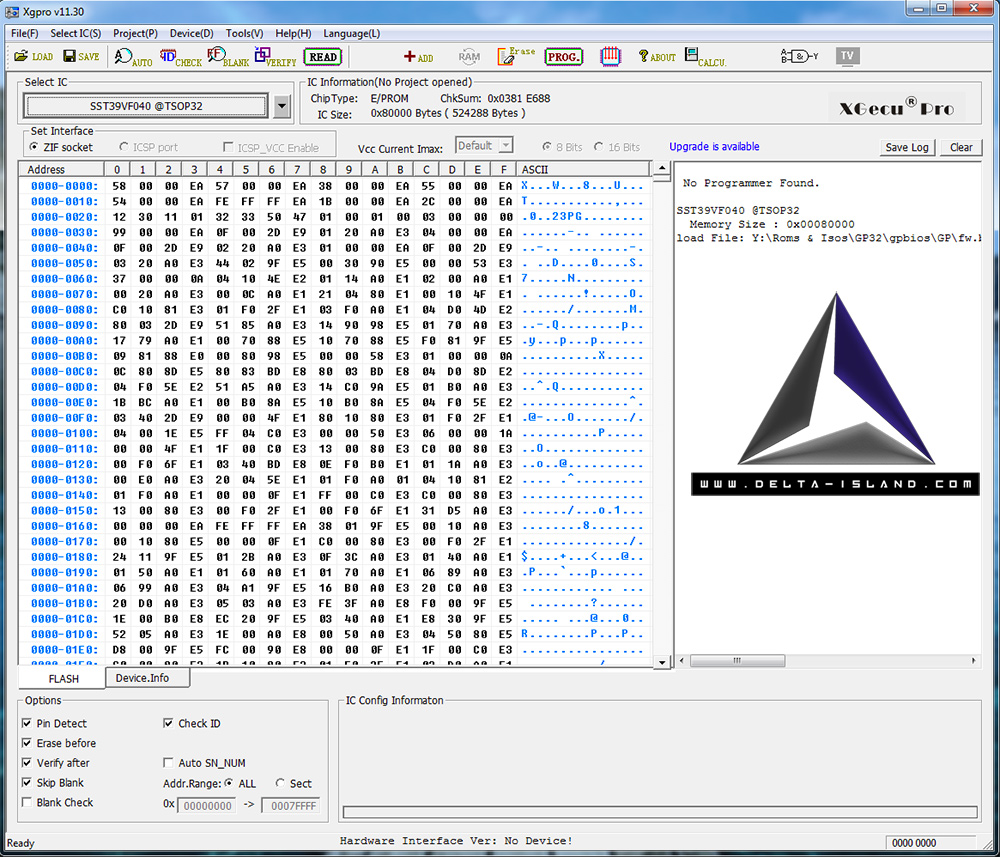The width and height of the screenshot is (1000, 857).
Task: Click the Save Log button
Action: (907, 147)
